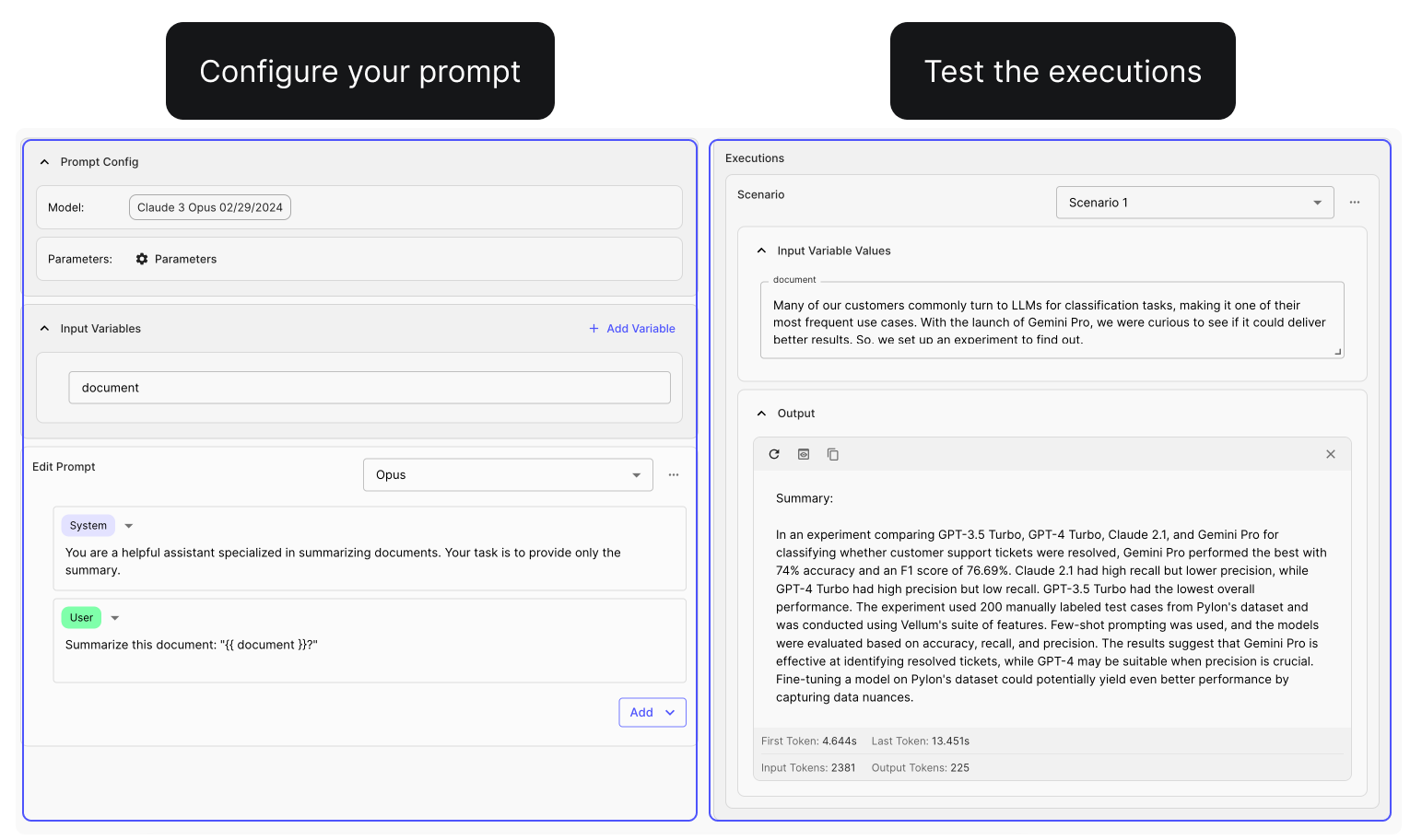Click the Model label

pos(66,208)
